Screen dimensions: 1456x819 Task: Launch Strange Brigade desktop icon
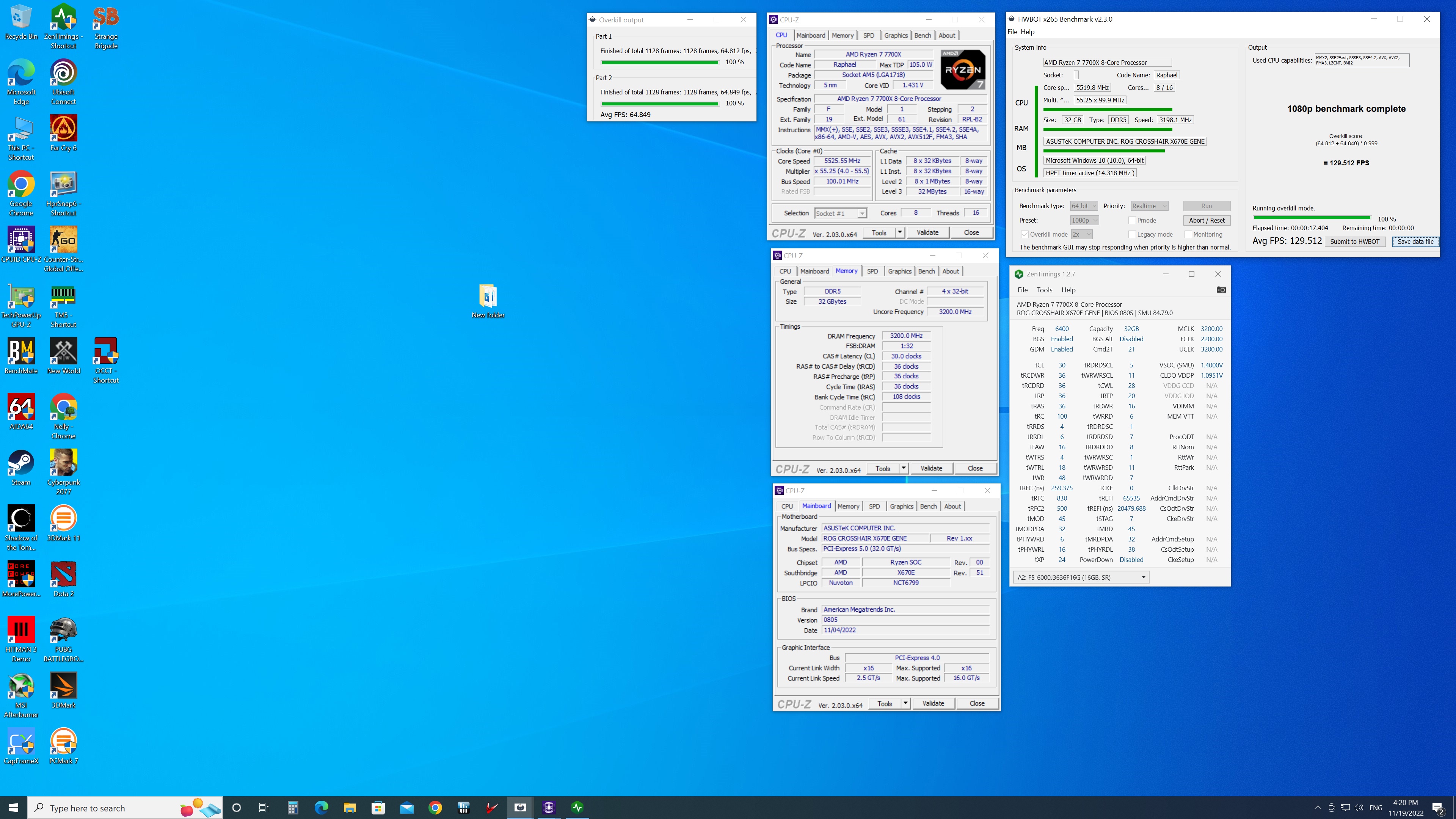click(106, 27)
